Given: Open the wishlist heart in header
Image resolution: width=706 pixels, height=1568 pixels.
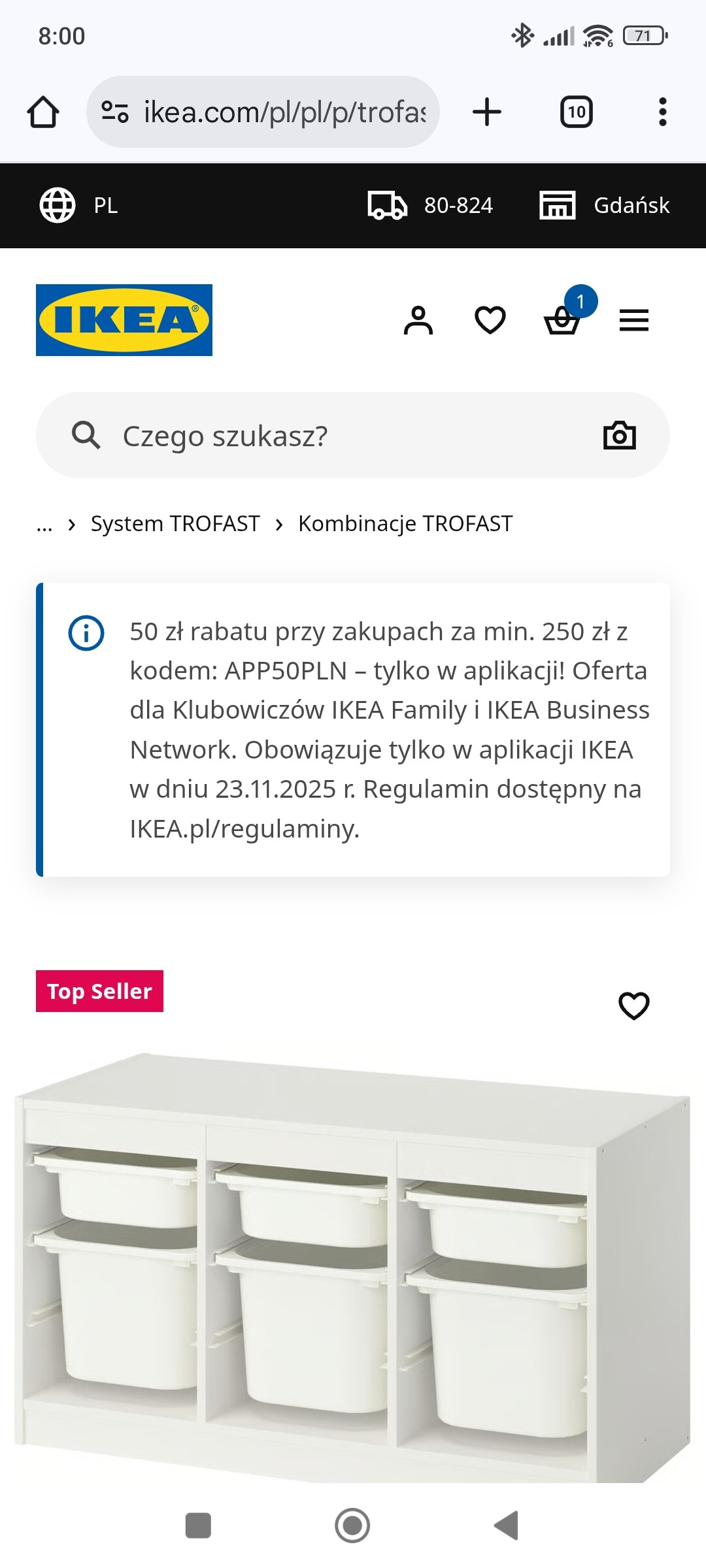Looking at the screenshot, I should [x=490, y=320].
